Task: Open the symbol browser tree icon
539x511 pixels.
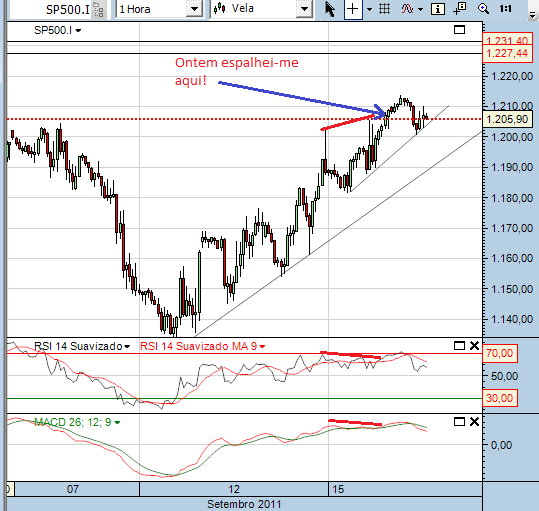Action: tap(98, 9)
